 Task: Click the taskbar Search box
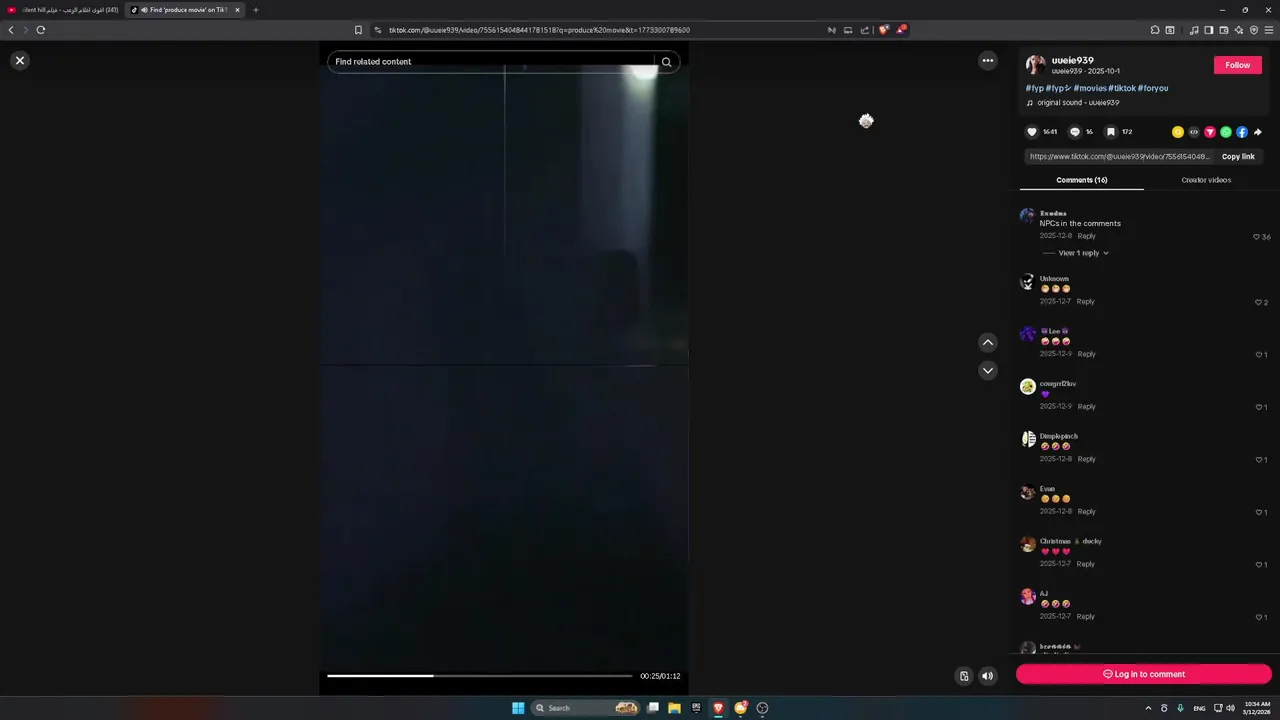[586, 708]
